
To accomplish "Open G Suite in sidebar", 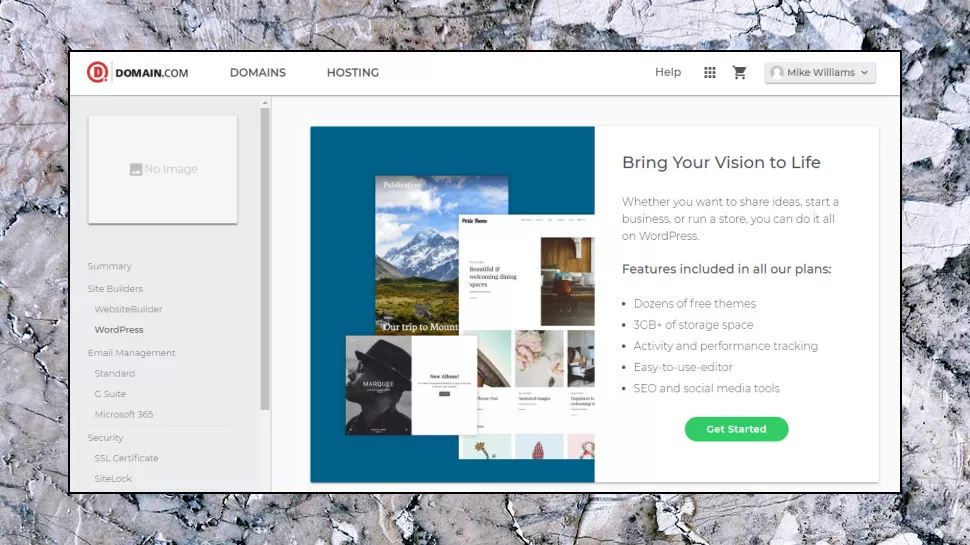I will (x=110, y=393).
